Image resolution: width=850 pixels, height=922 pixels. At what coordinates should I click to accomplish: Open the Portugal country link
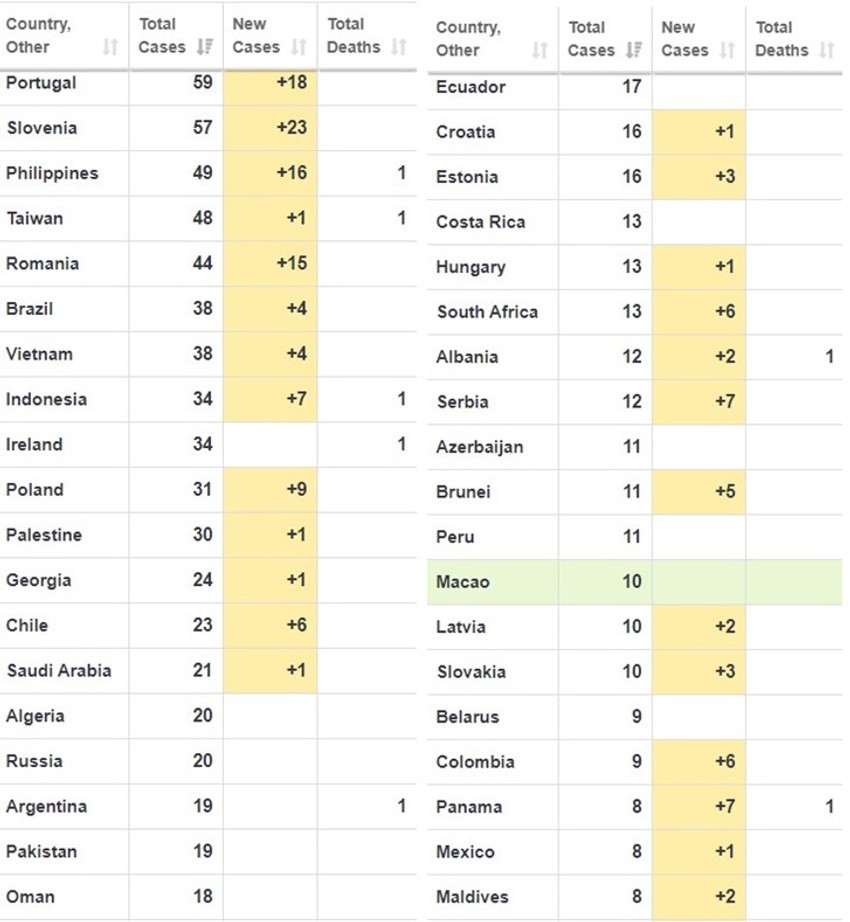pyautogui.click(x=41, y=83)
